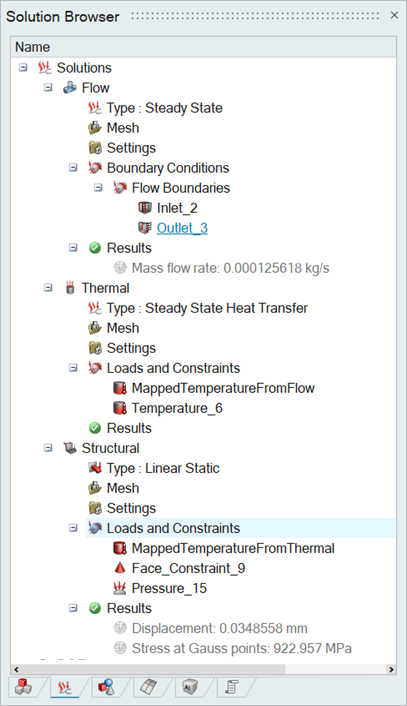This screenshot has width=407, height=706.
Task: Click the Thermal solution icon
Action: (70, 288)
